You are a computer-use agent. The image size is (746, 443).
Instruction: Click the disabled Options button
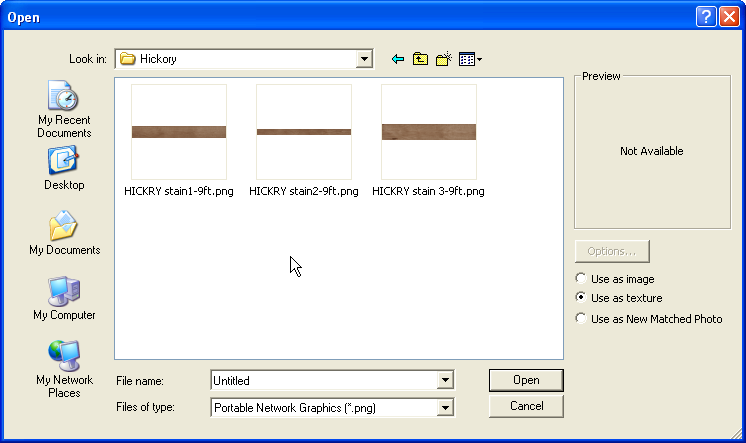612,251
